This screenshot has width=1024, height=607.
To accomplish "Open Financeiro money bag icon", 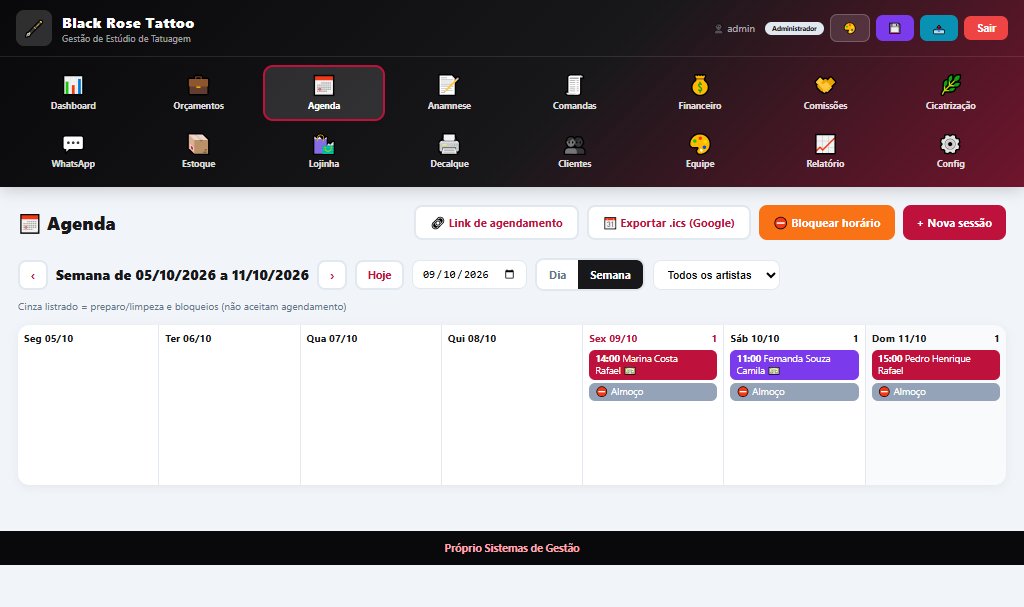I will pyautogui.click(x=700, y=85).
